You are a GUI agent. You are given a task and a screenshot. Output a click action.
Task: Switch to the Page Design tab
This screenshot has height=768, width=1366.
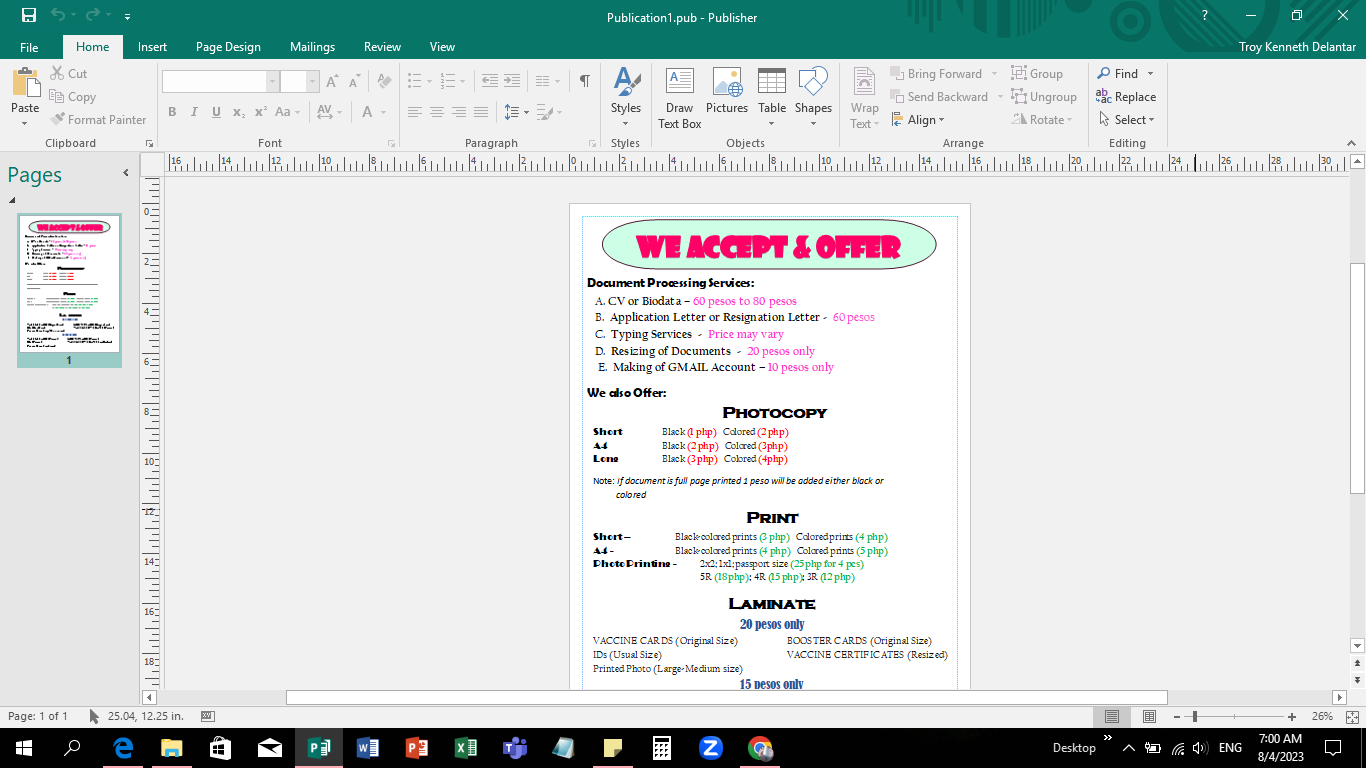[228, 47]
